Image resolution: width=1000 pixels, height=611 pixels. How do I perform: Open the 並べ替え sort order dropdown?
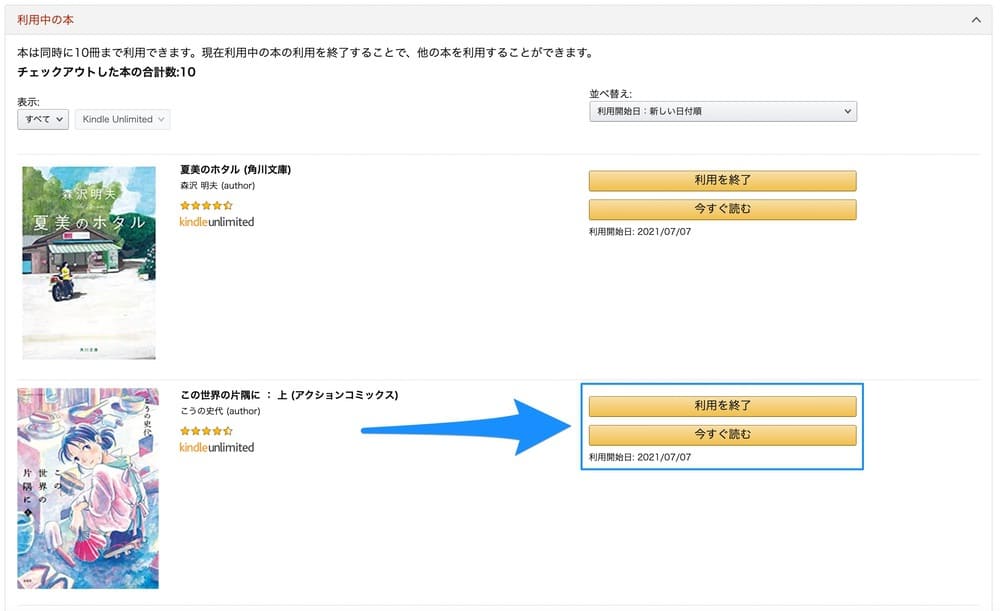pos(722,112)
